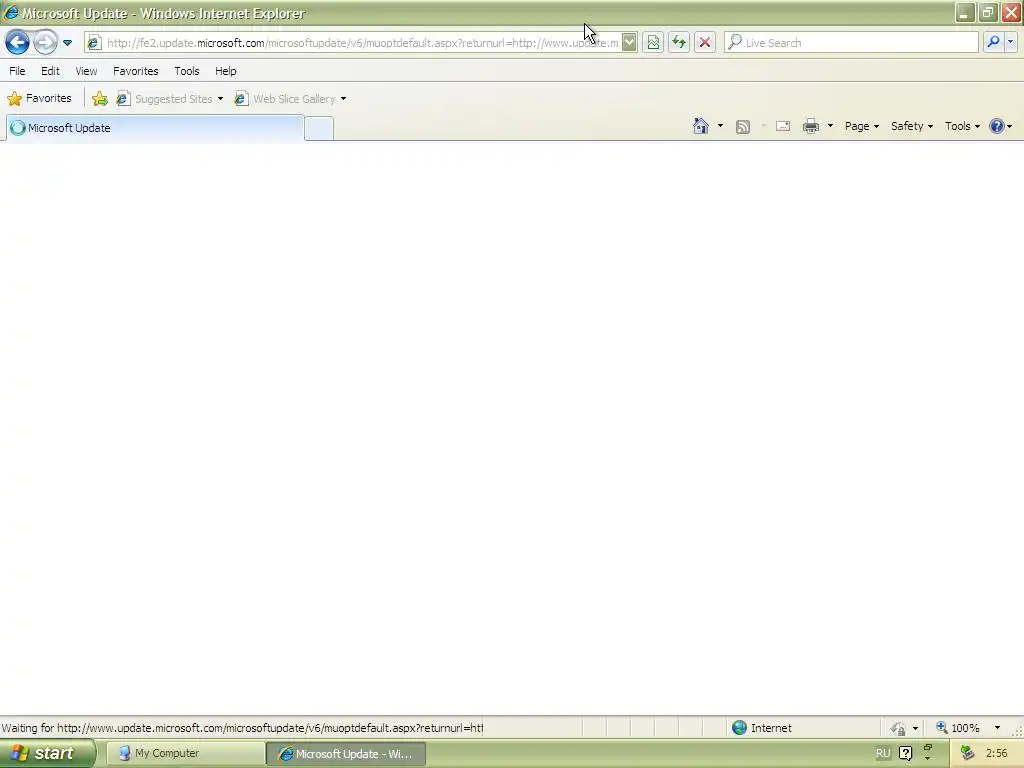The height and width of the screenshot is (768, 1024).
Task: Click the Add to Favorites Bar icon
Action: click(x=100, y=99)
